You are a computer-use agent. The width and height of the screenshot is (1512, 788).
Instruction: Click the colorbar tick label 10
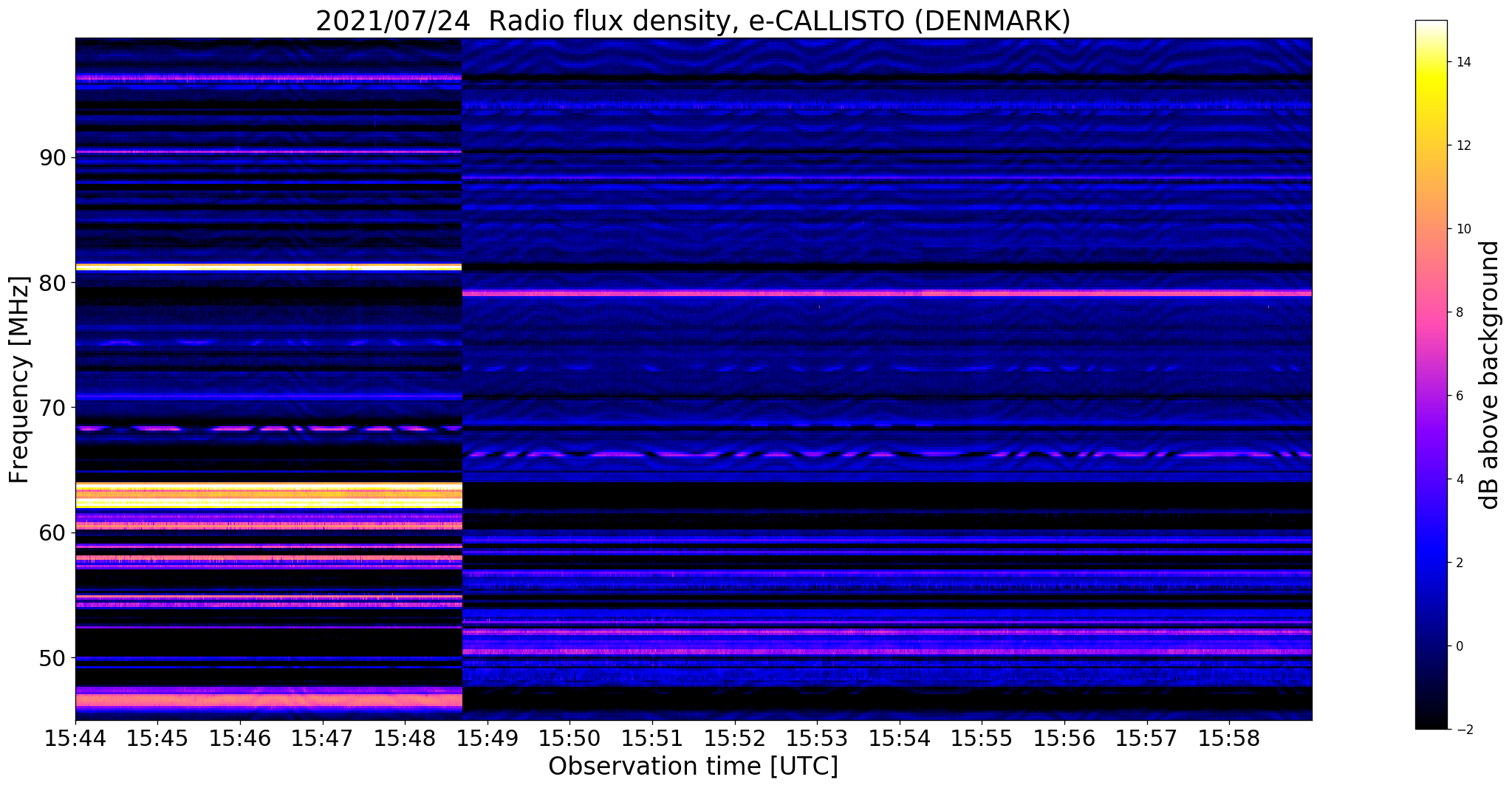[x=1463, y=229]
